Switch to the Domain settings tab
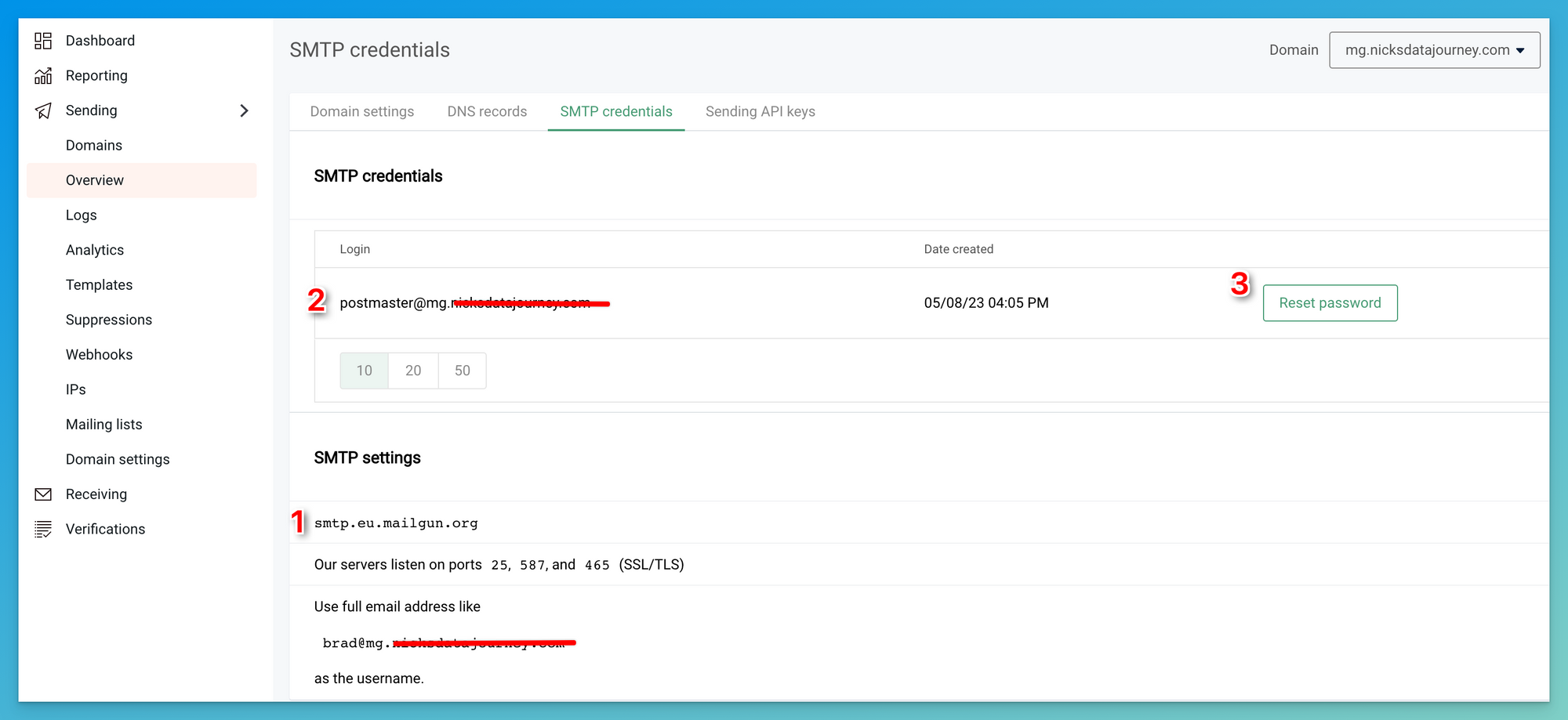 (x=362, y=111)
